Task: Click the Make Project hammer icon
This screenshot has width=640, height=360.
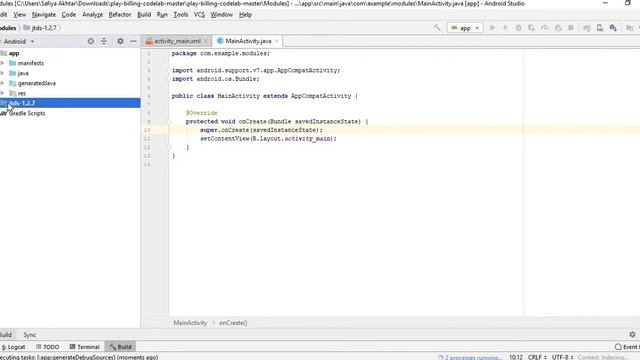Action: pyautogui.click(x=437, y=28)
